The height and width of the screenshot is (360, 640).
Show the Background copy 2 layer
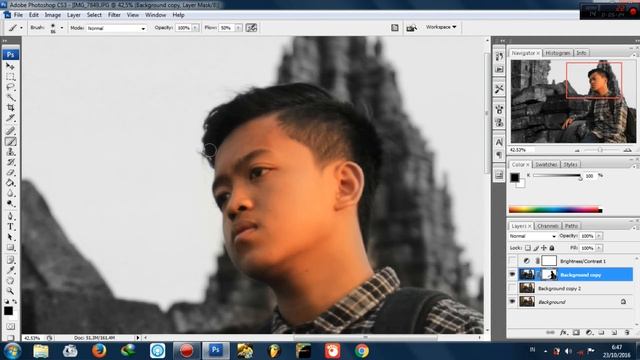[512, 288]
